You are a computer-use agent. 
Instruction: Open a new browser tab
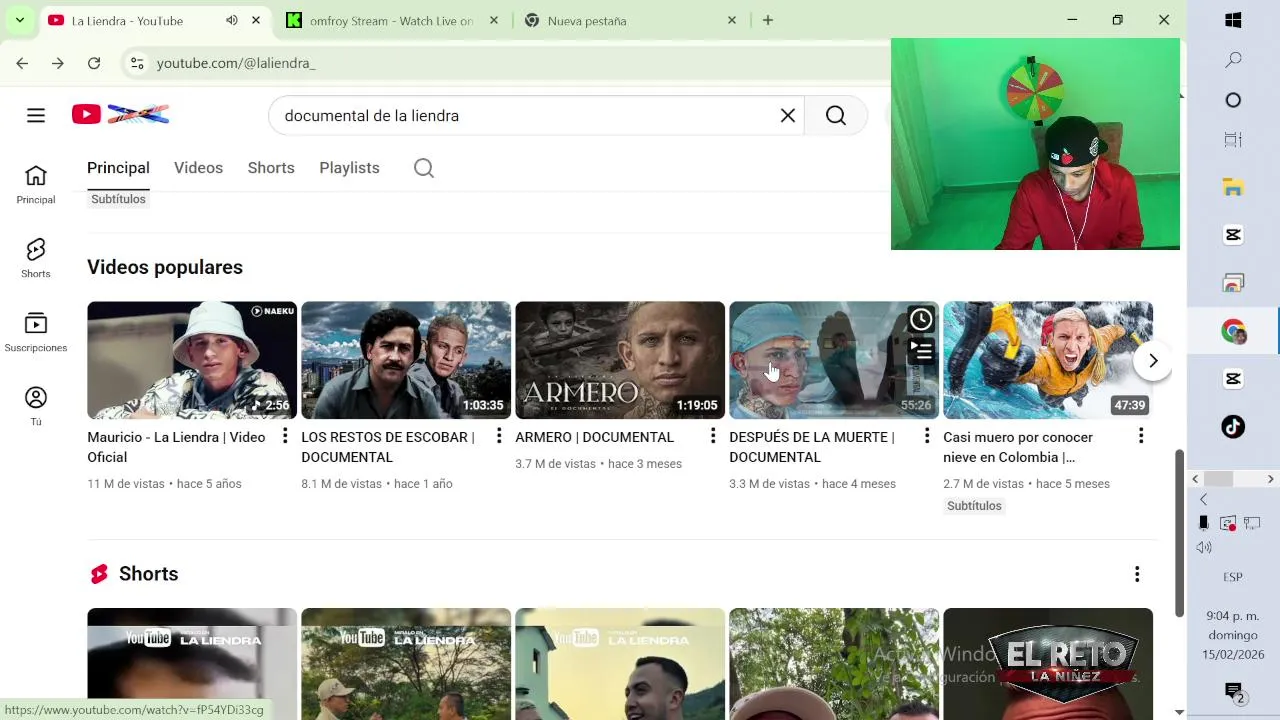pos(768,20)
